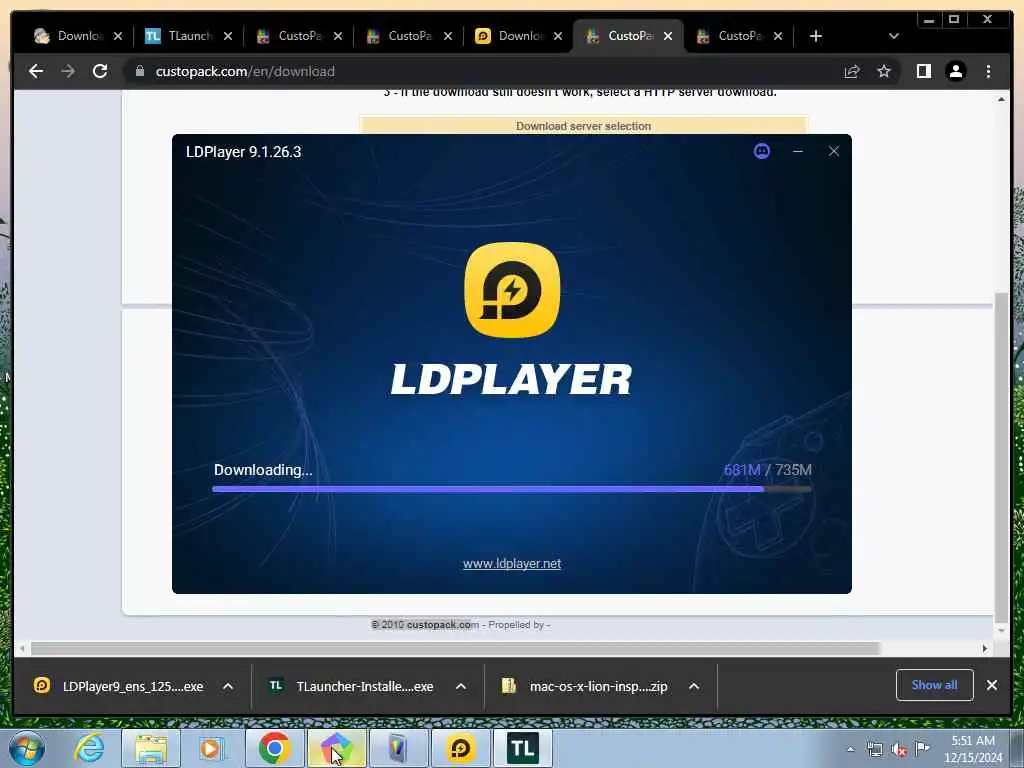Click the taskbar clock

click(973, 749)
